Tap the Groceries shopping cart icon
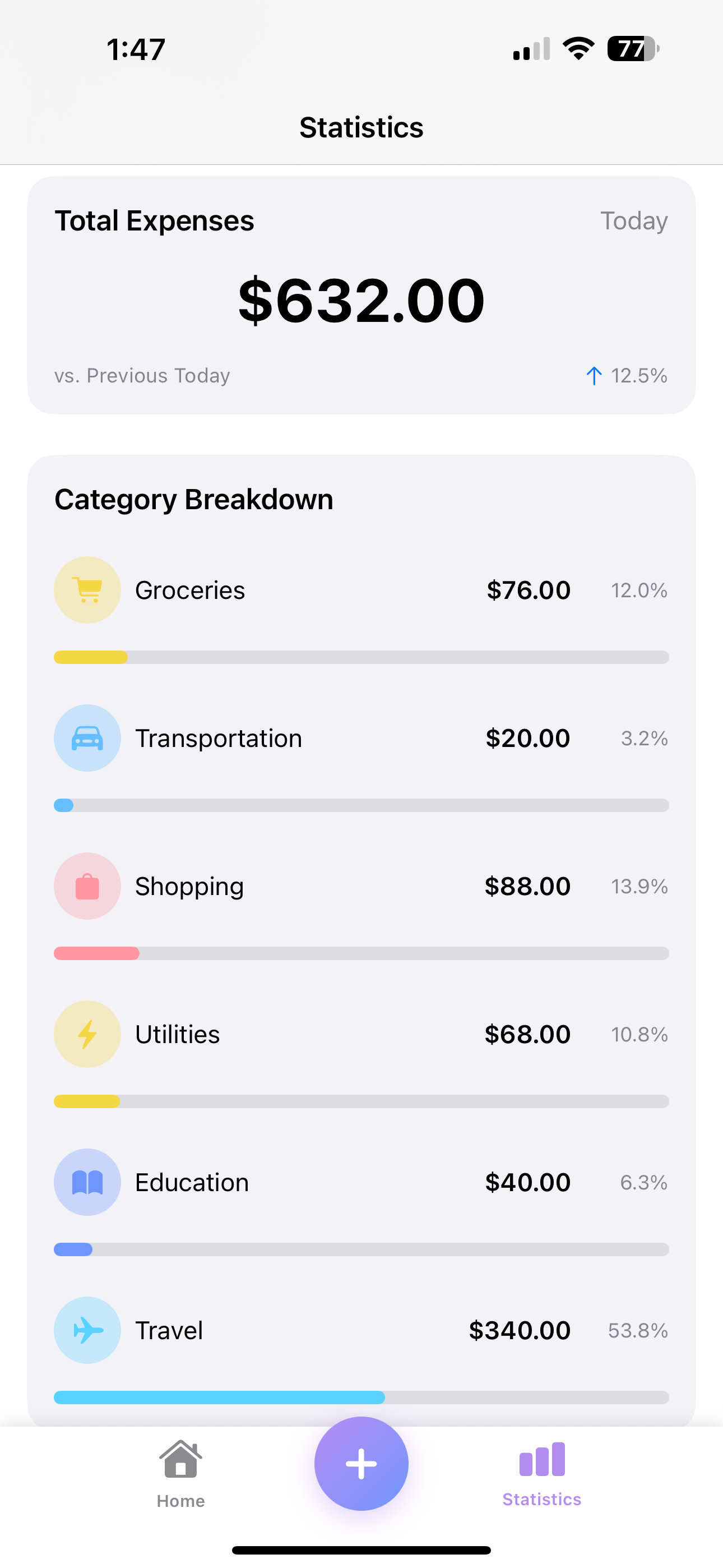The image size is (723, 1568). click(87, 590)
